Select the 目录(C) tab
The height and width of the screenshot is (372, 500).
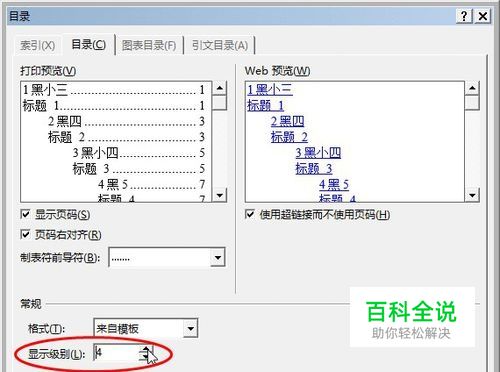[x=89, y=44]
